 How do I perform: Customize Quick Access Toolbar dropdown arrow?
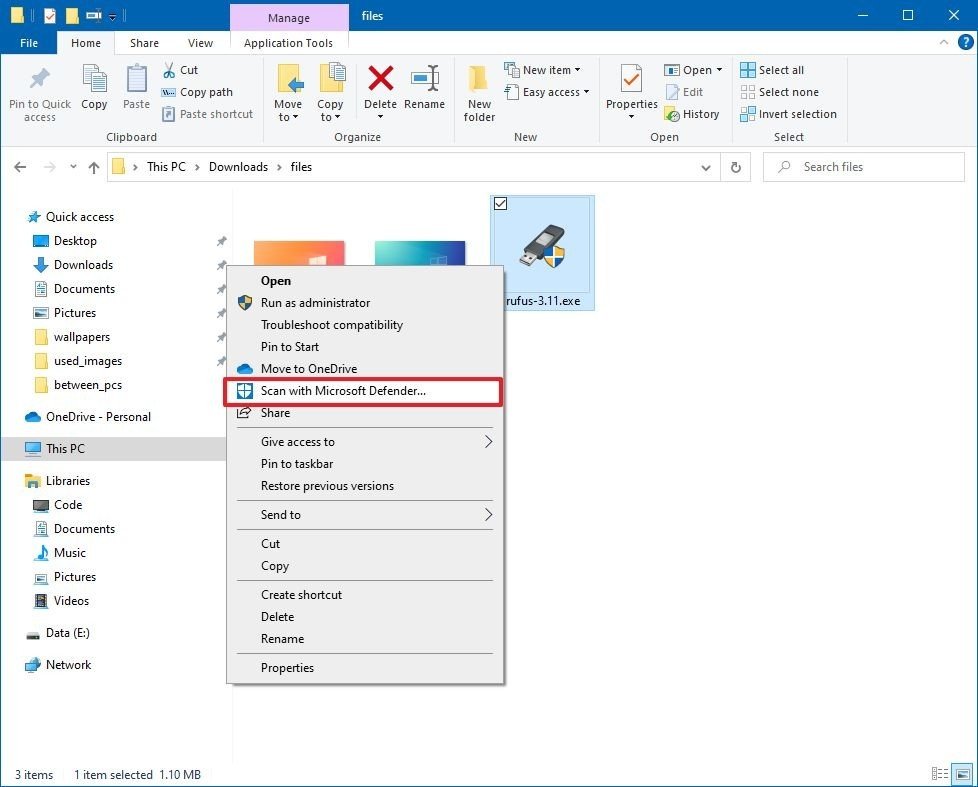(113, 16)
